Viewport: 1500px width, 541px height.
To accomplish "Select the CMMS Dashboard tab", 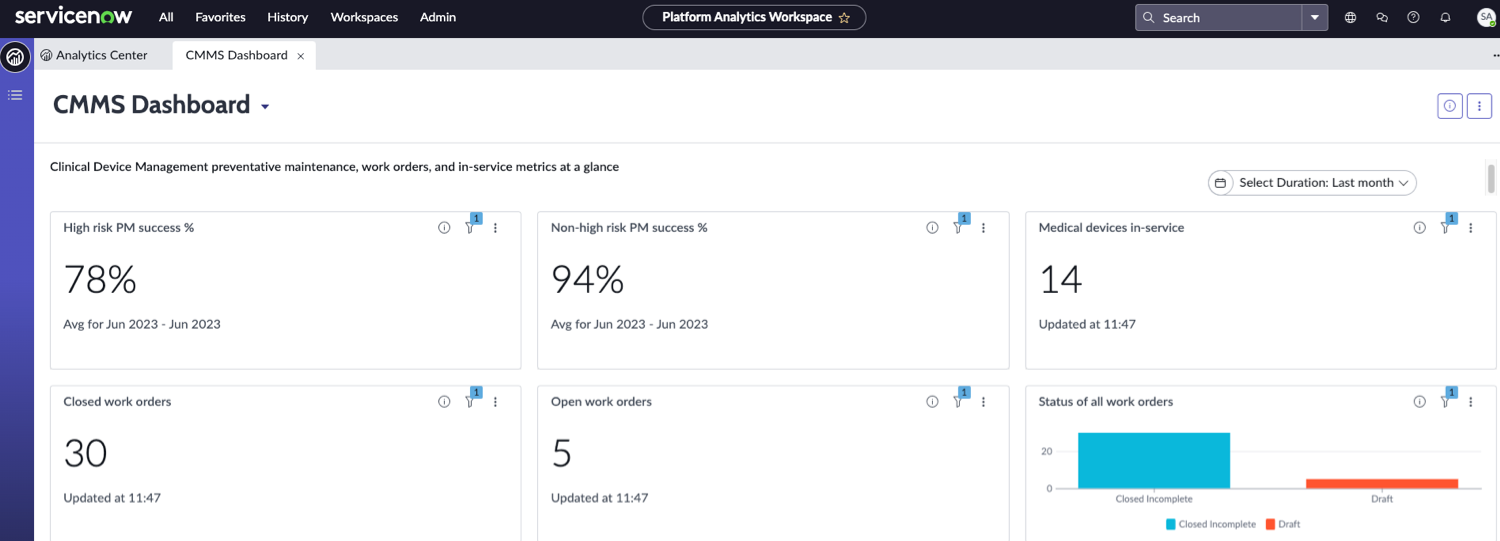I will 236,55.
